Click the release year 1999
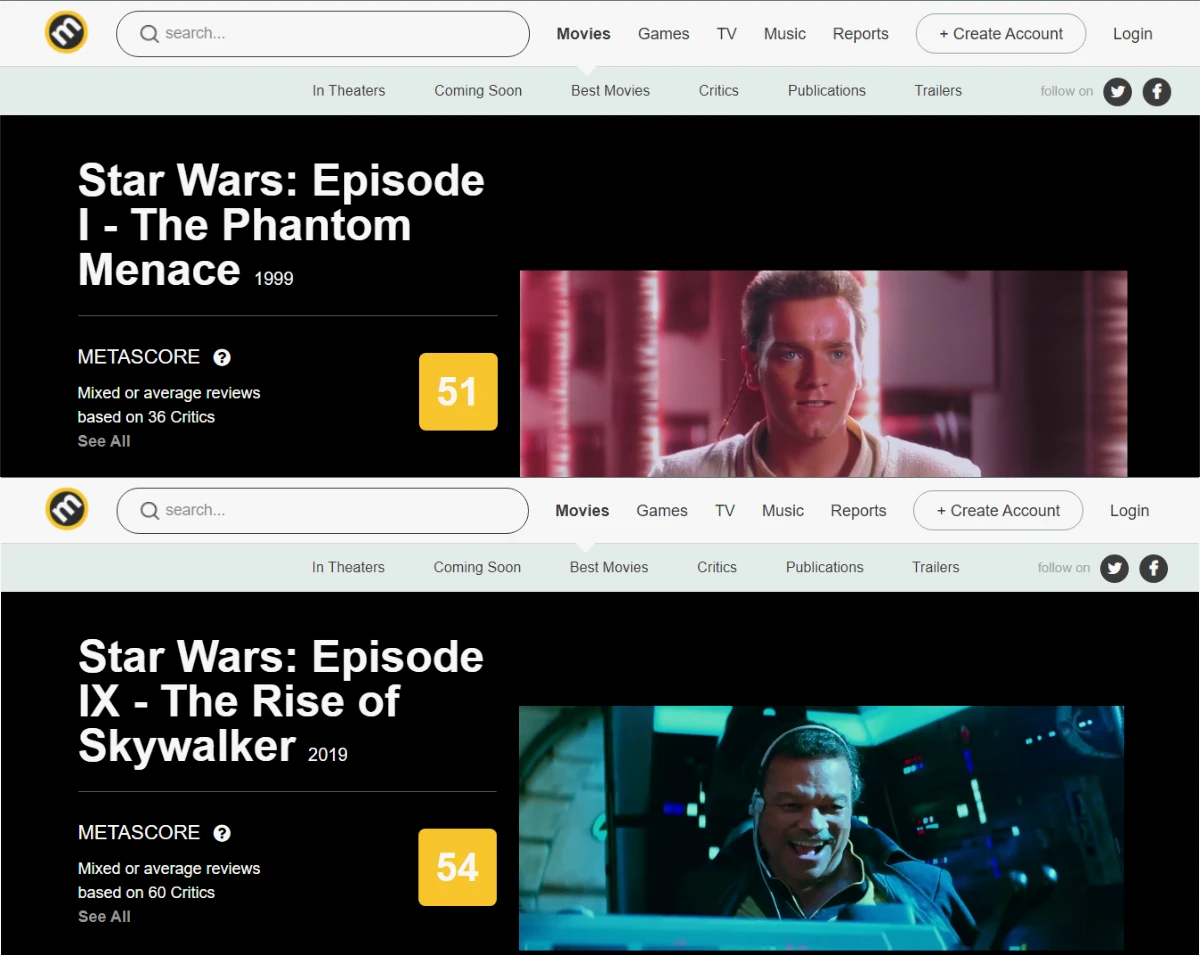The width and height of the screenshot is (1200, 955). coord(274,279)
